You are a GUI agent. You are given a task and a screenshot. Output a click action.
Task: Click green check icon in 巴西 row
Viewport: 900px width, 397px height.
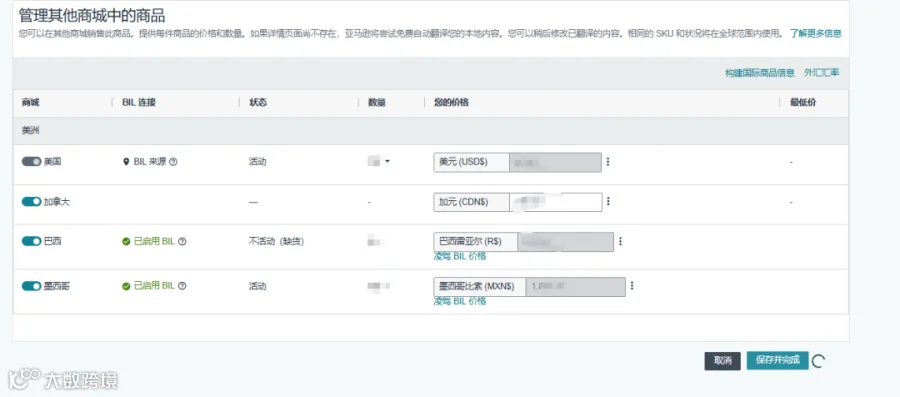pyautogui.click(x=126, y=242)
